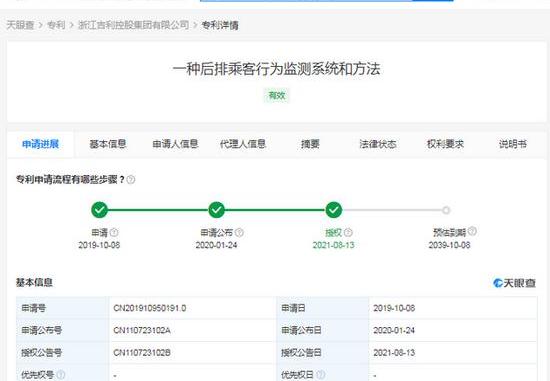This screenshot has width=550, height=381.
Task: Click the 申请 timeline date 2019-10-08
Action: point(99,245)
